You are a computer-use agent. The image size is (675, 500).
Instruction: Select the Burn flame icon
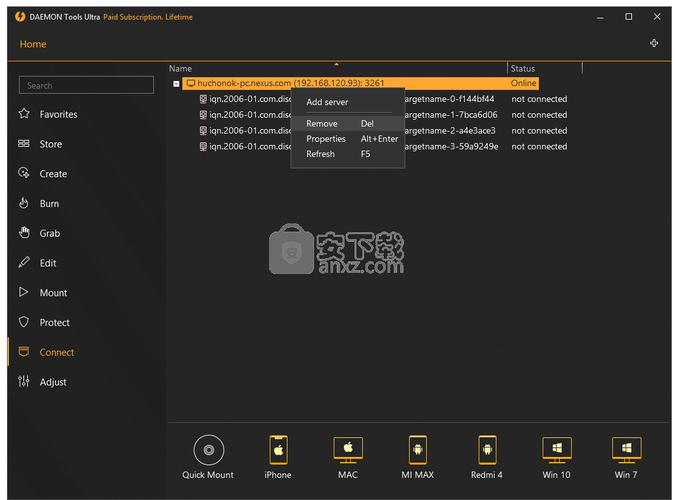[24, 203]
